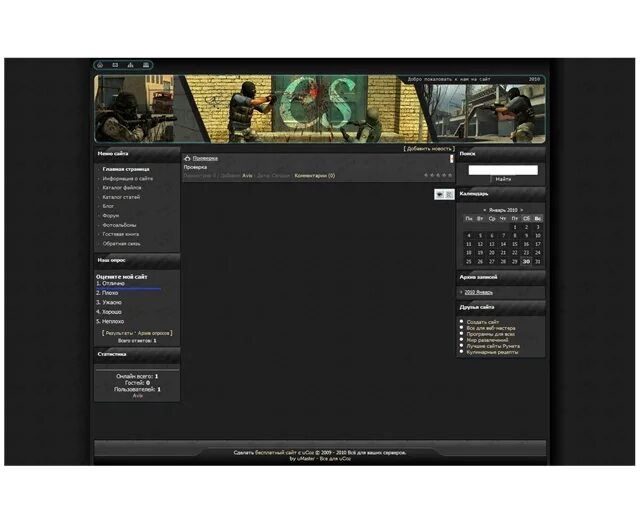Click the envelope mail icon in top toolbar
The image size is (640, 512).
click(x=115, y=65)
